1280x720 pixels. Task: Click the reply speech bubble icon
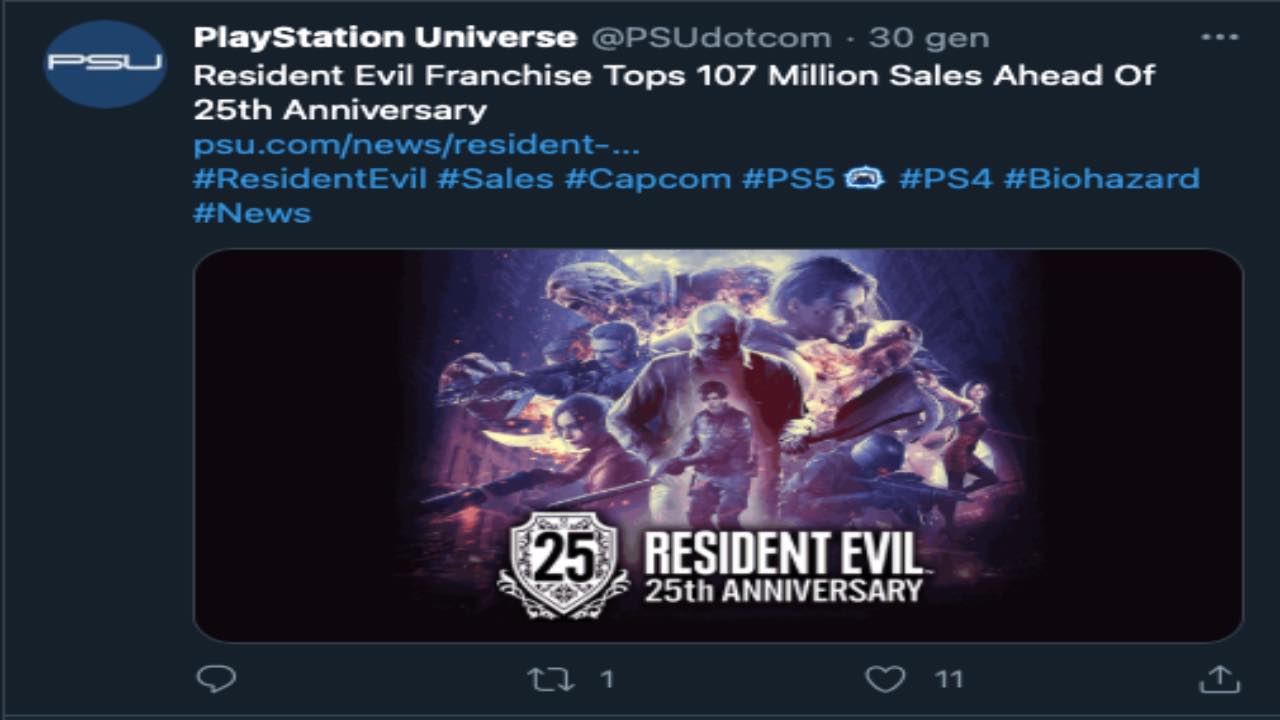point(215,679)
